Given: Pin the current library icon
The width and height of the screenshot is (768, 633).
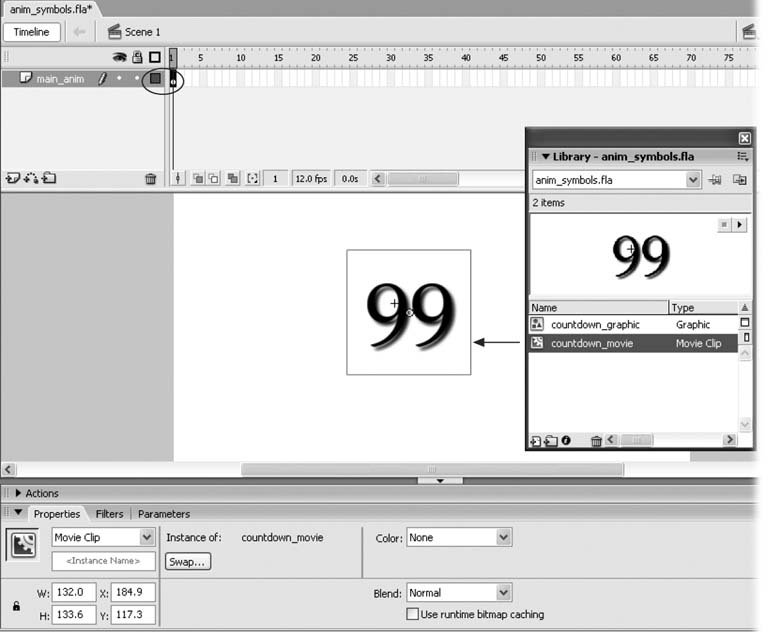Looking at the screenshot, I should pos(717,180).
